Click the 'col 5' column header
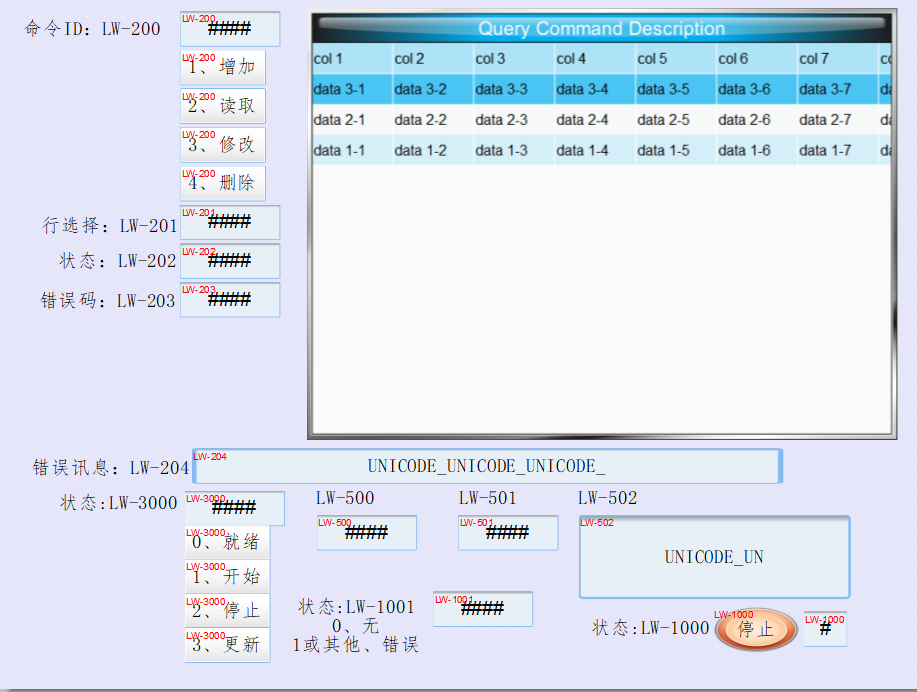Image resolution: width=917 pixels, height=692 pixels. click(x=676, y=58)
